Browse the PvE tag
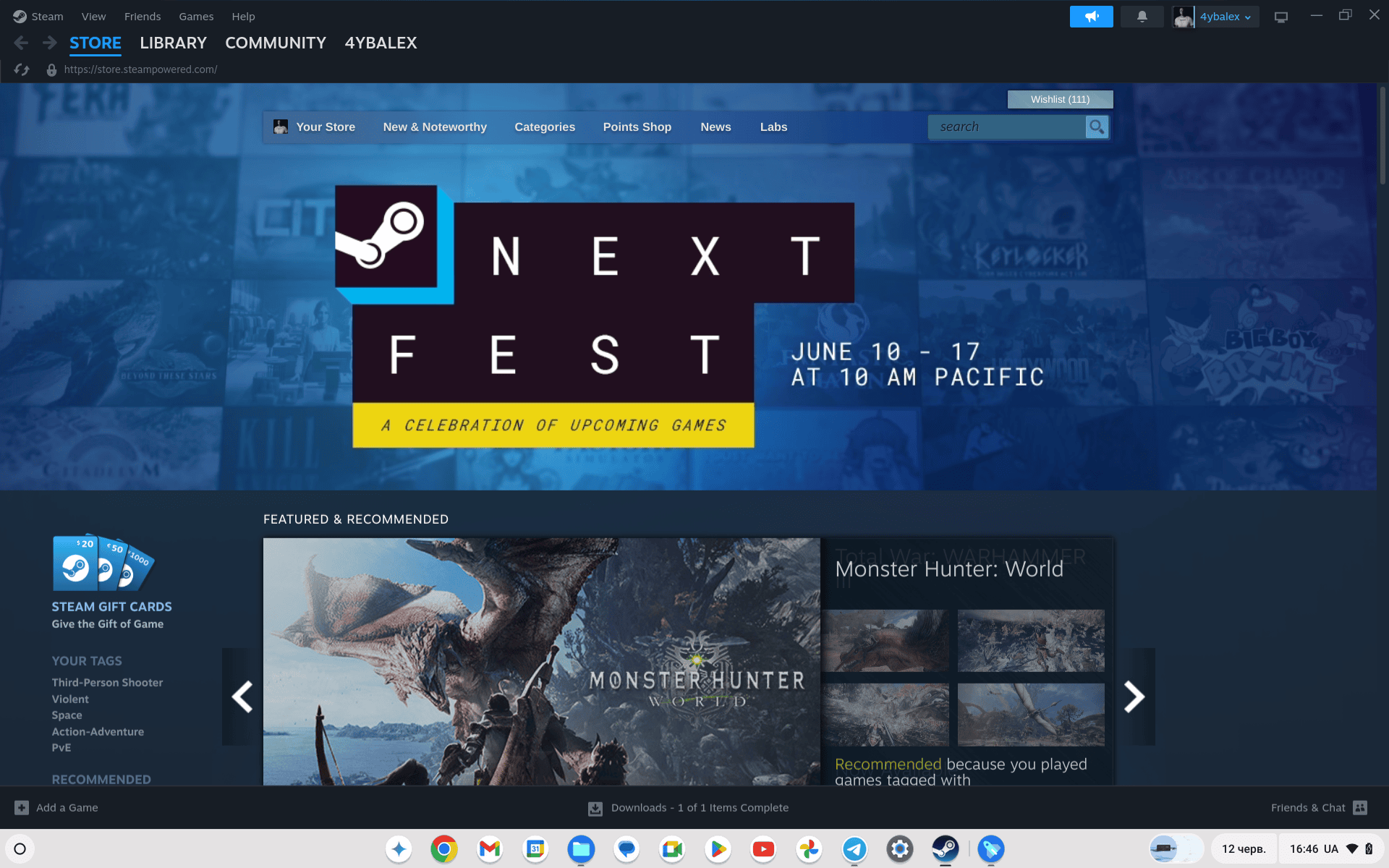1389x868 pixels. [61, 748]
